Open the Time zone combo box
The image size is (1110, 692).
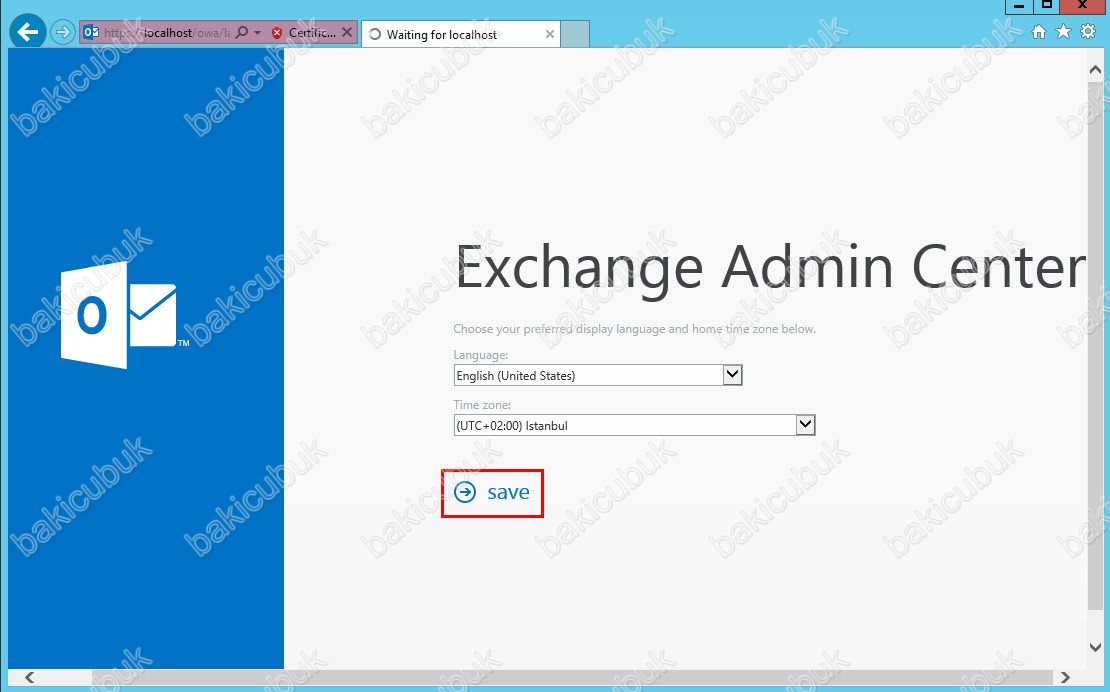pos(634,425)
